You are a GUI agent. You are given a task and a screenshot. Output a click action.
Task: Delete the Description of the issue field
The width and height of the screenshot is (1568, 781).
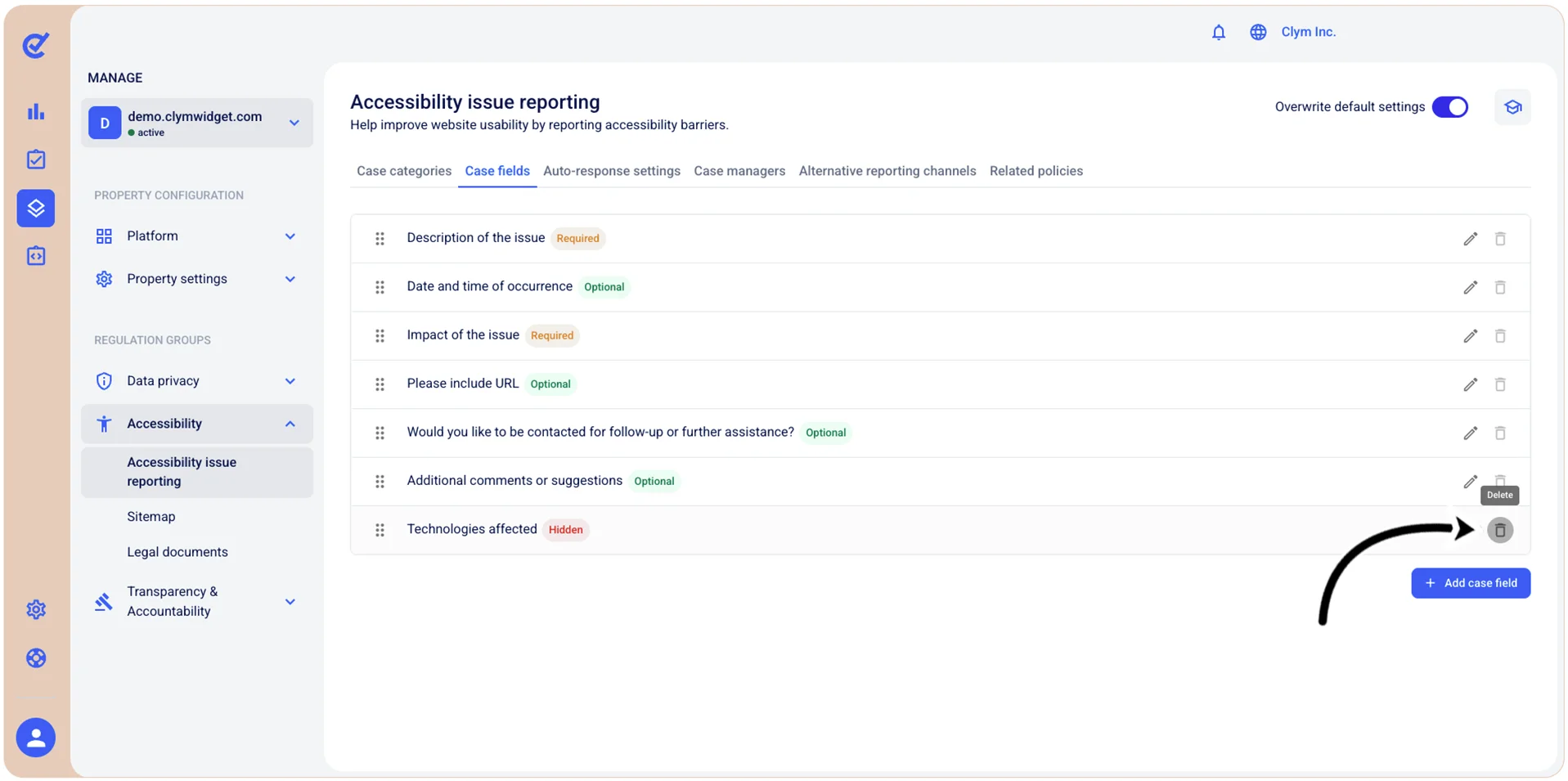tap(1500, 239)
